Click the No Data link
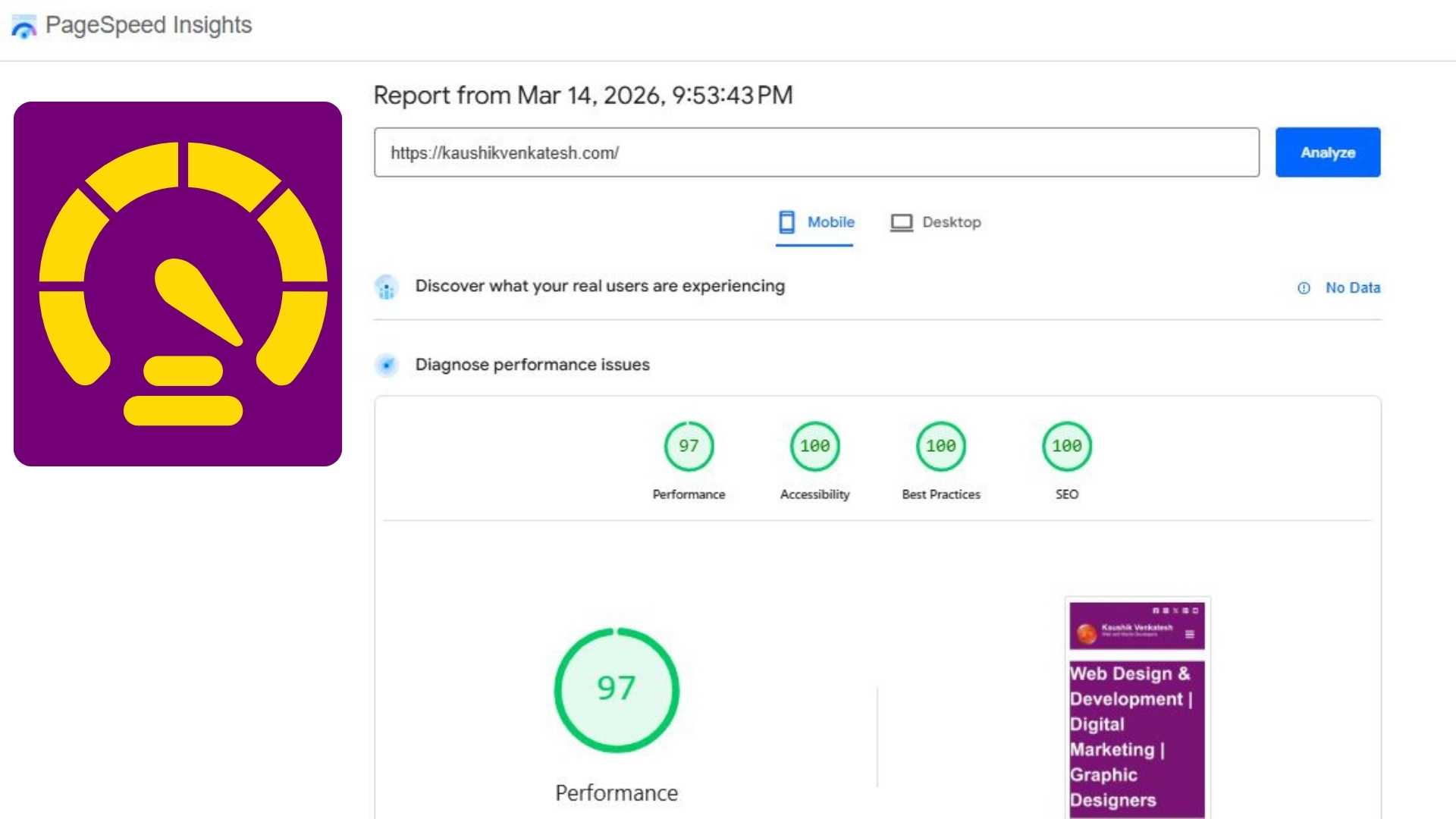 (x=1352, y=288)
